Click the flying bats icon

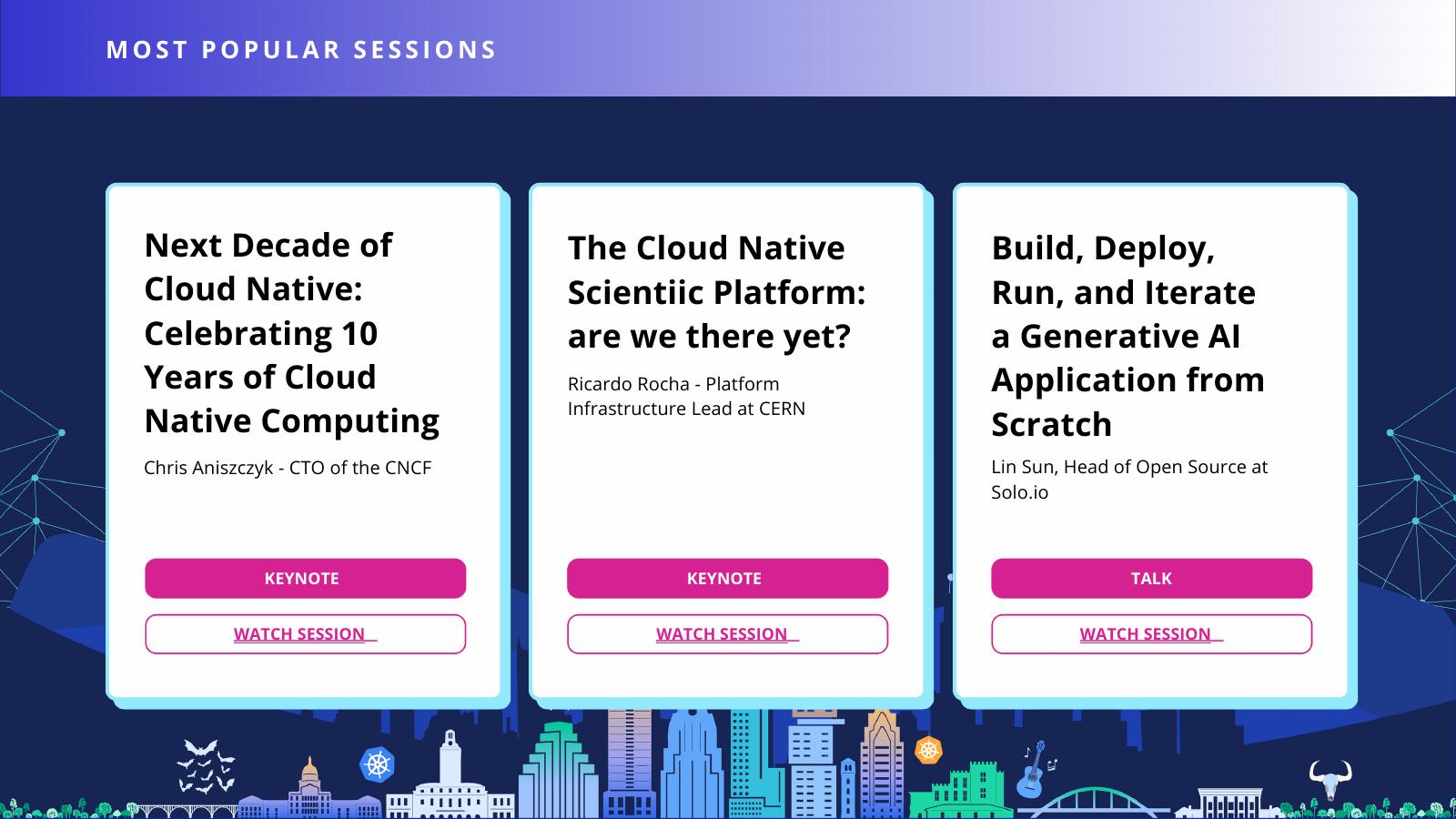(206, 766)
